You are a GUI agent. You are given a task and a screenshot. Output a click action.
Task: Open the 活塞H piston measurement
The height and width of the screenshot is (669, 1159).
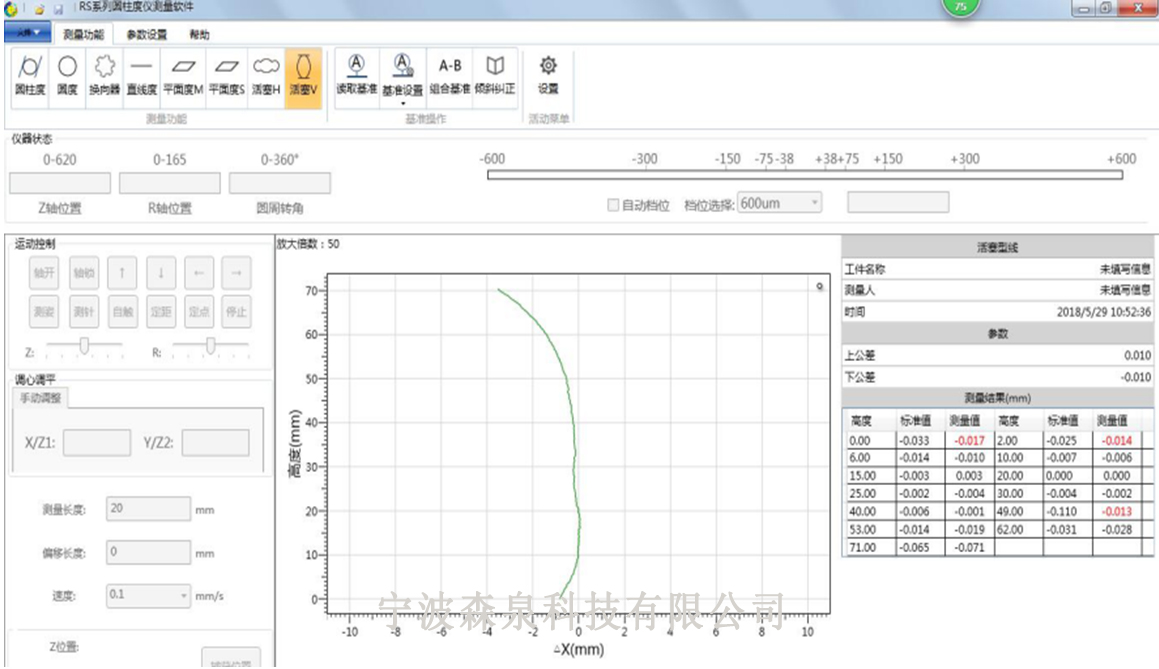click(266, 76)
